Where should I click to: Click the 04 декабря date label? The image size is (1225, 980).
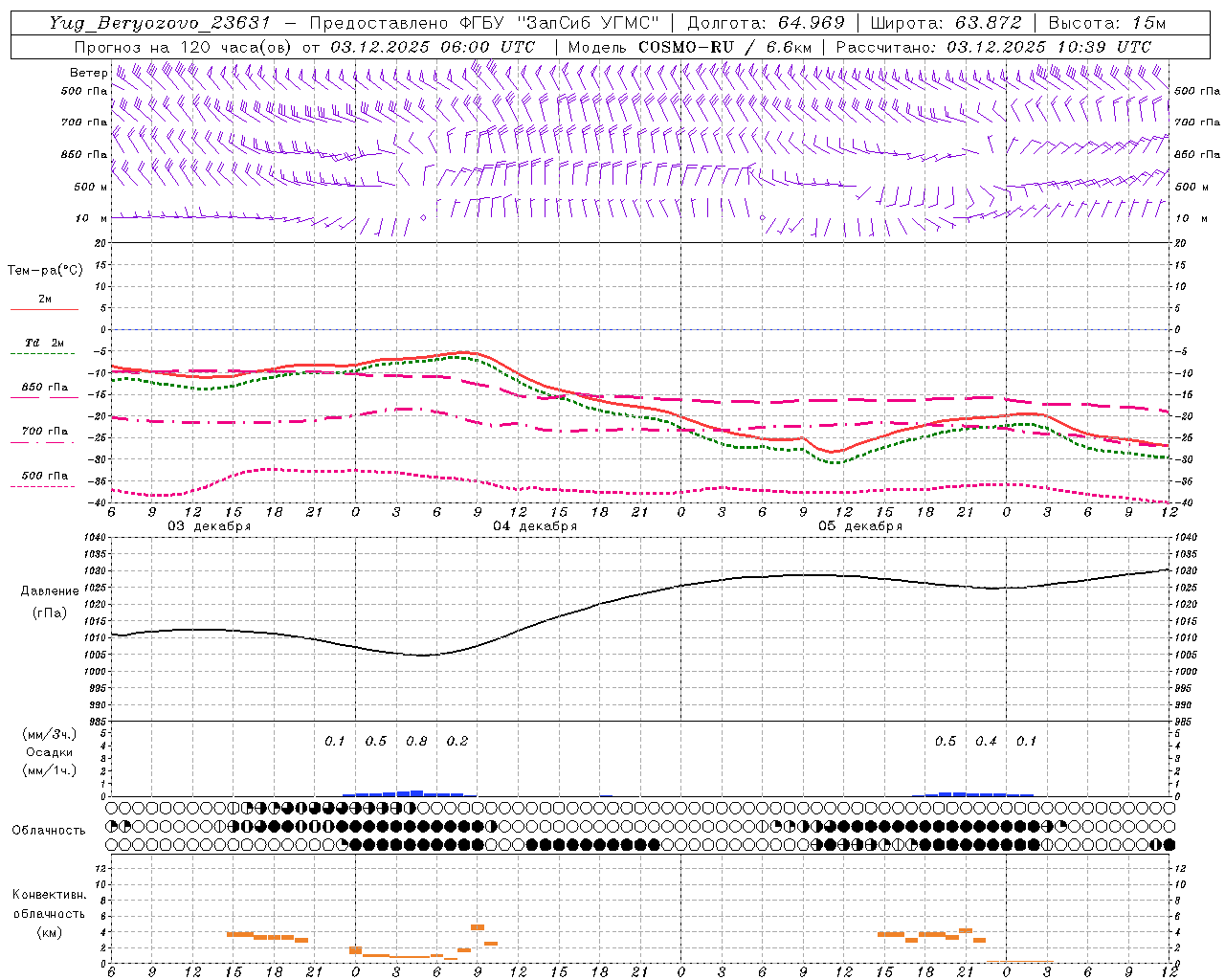[535, 526]
